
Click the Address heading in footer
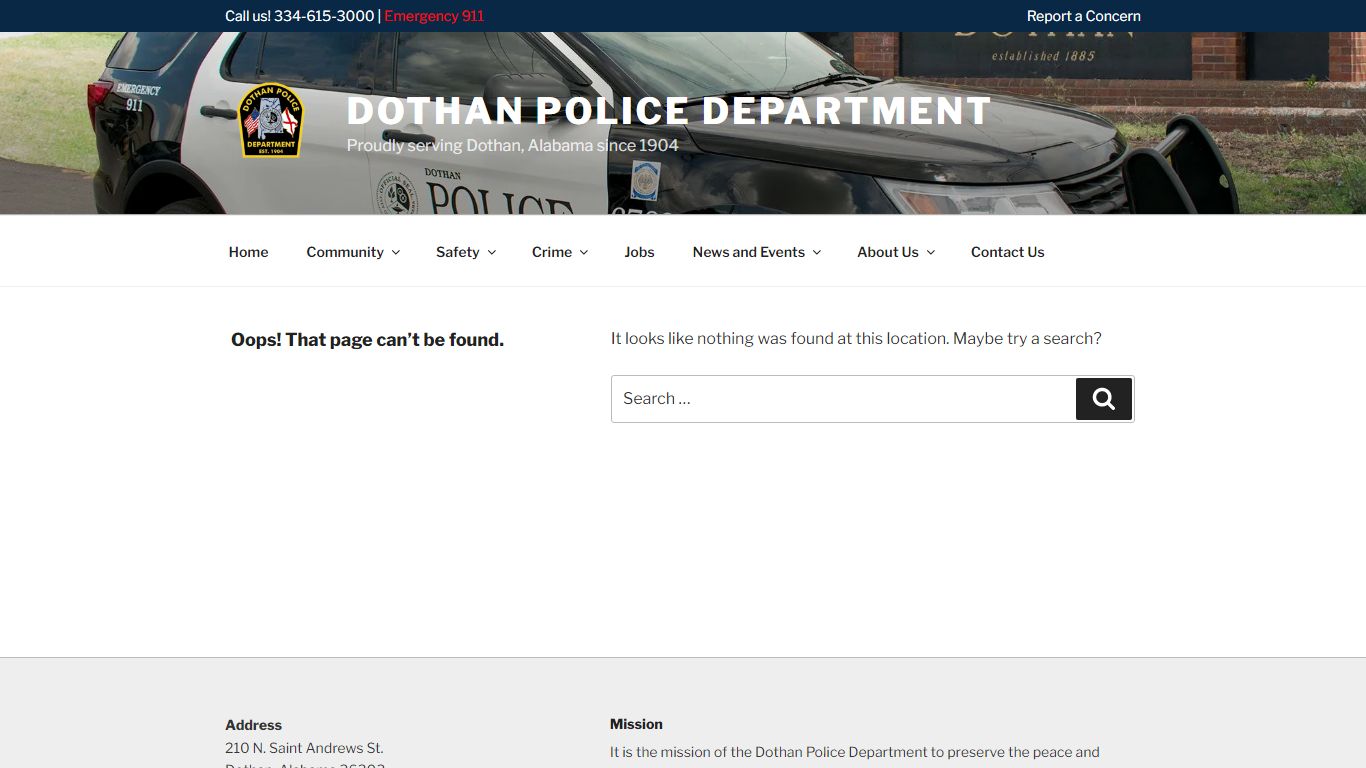pyautogui.click(x=253, y=725)
